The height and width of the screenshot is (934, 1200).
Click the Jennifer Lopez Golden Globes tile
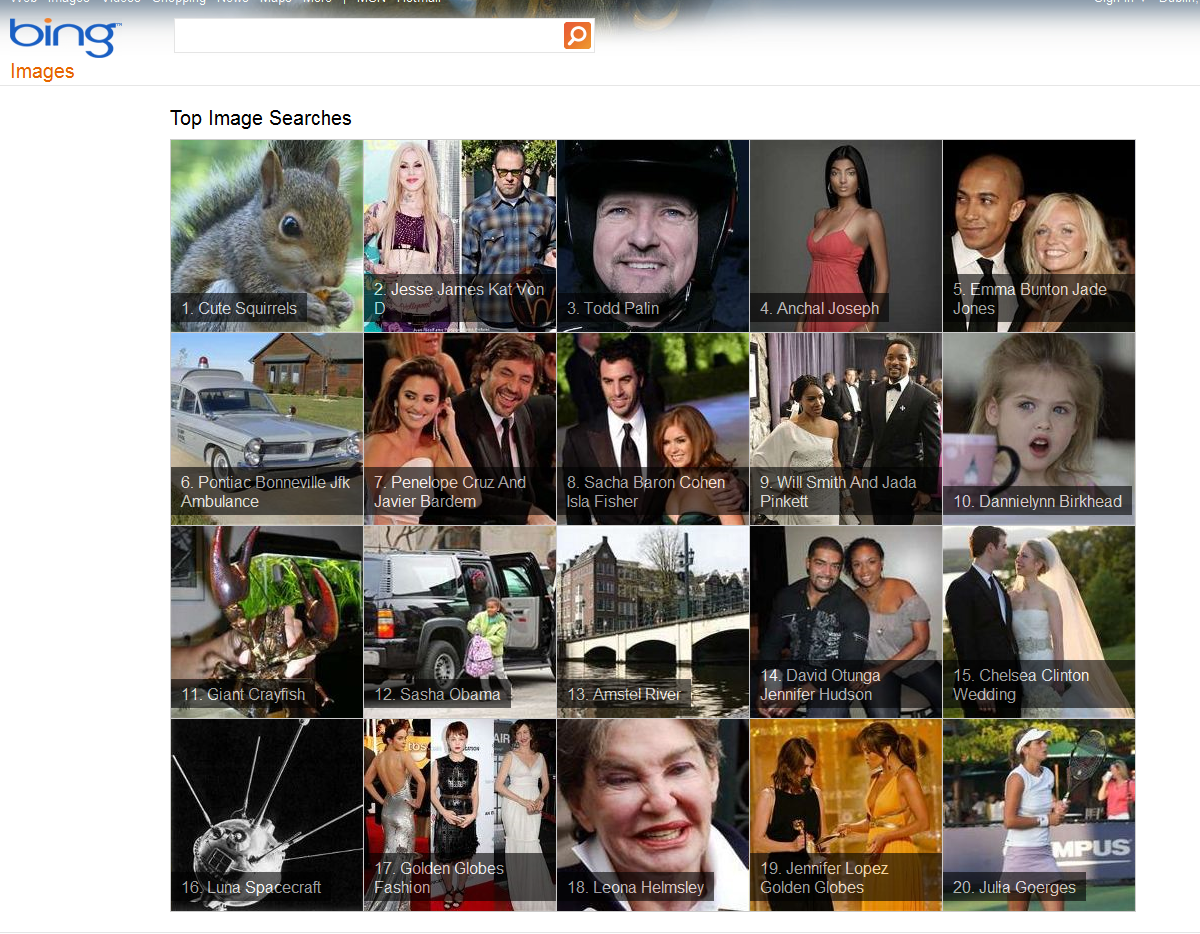[x=845, y=814]
